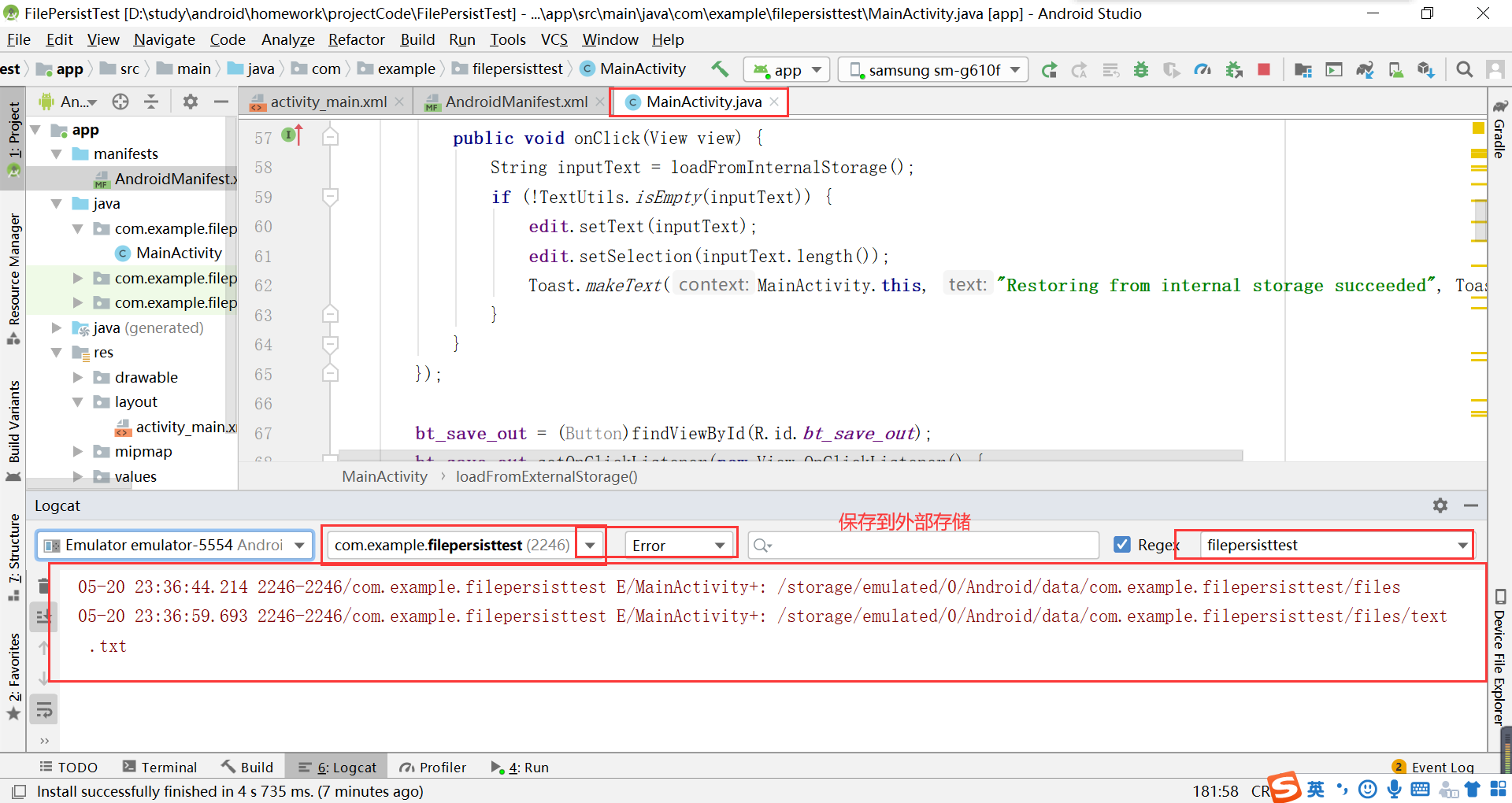The image size is (1512, 803).
Task: Open the TODO tool window
Action: click(x=69, y=767)
